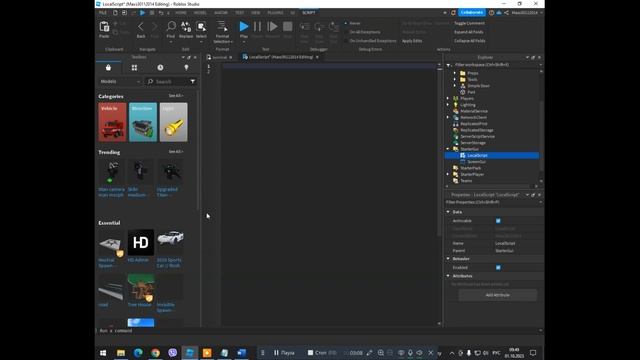Click the help question mark icon
The height and width of the screenshot is (360, 640).
point(491,13)
